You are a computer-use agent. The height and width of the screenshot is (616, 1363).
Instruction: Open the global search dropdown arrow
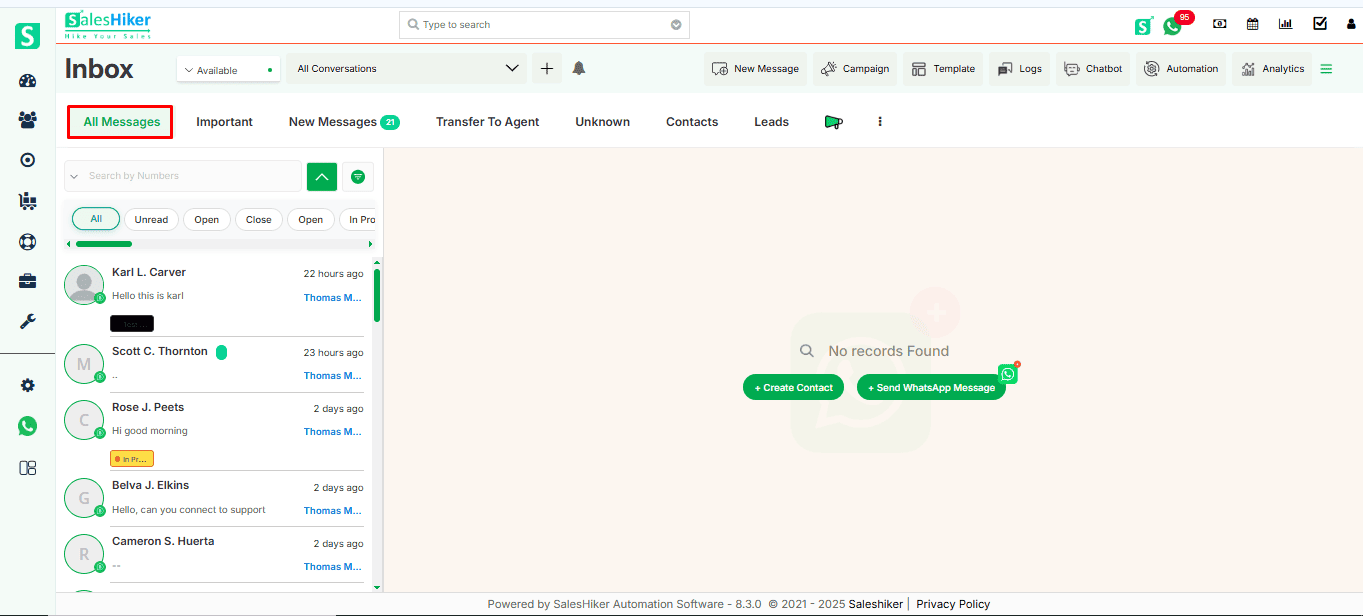click(676, 25)
